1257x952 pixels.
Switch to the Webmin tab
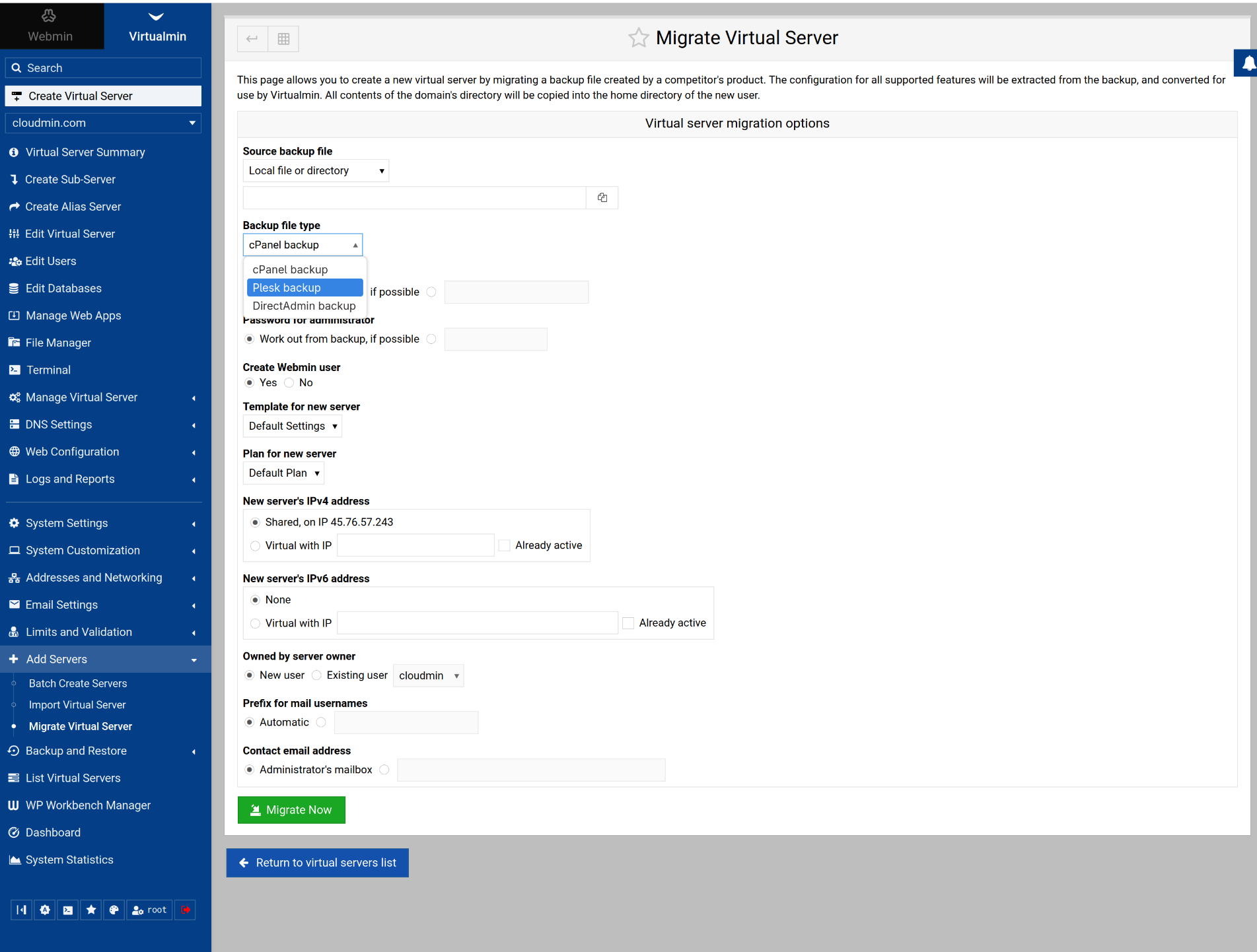[51, 26]
